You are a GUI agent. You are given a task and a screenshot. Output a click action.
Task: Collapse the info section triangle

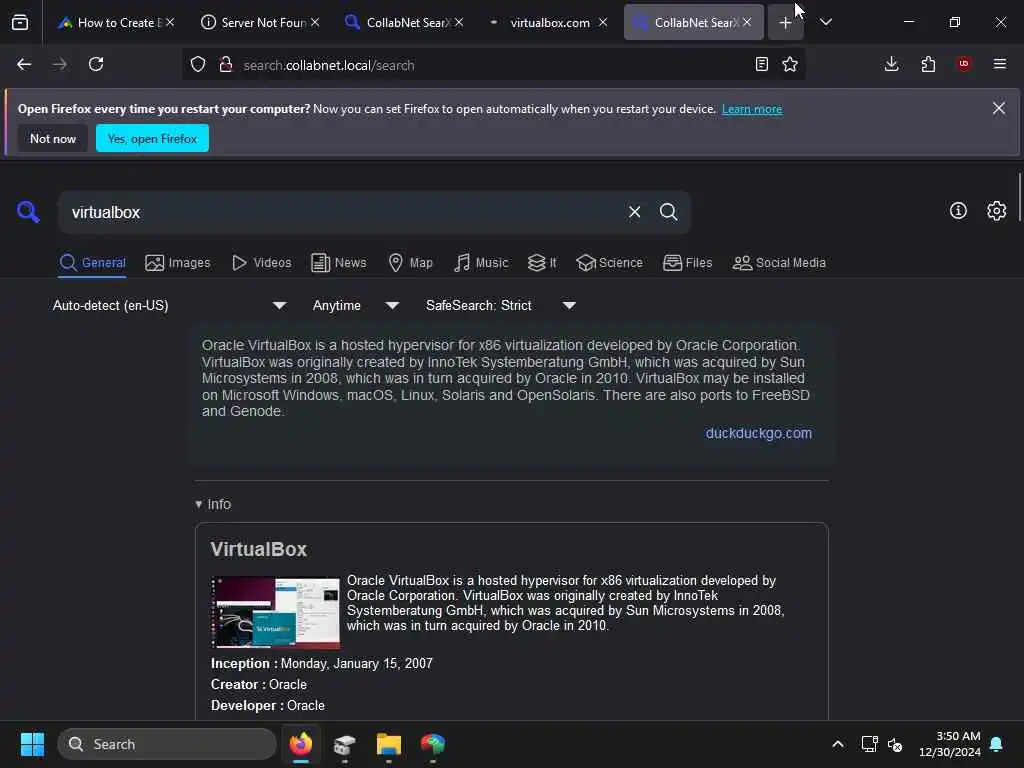tap(199, 504)
